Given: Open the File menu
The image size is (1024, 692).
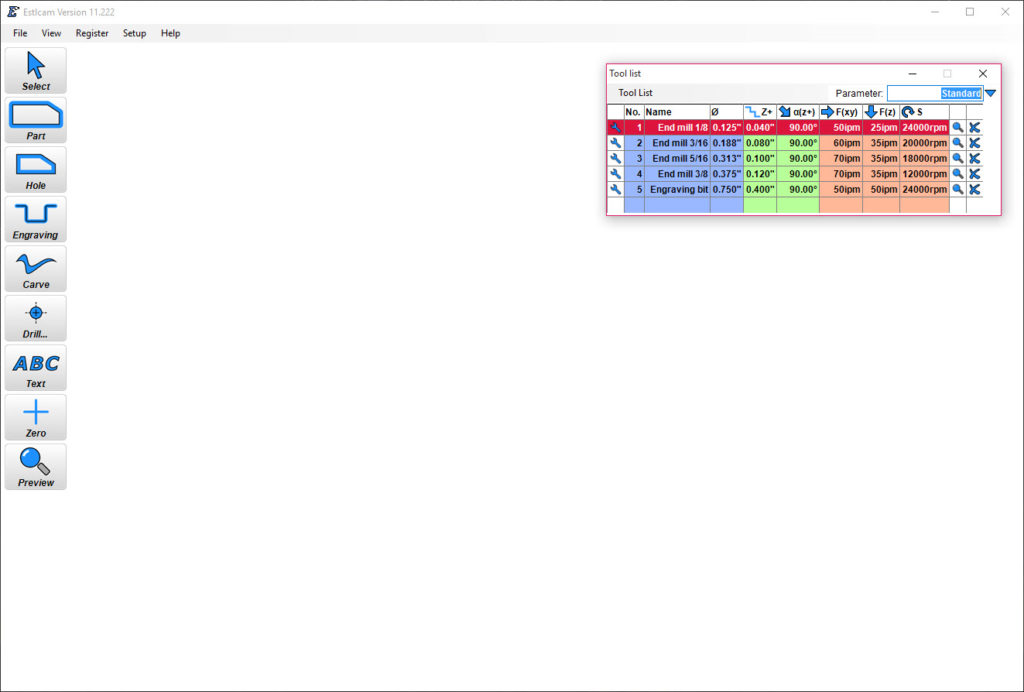Looking at the screenshot, I should (x=20, y=33).
